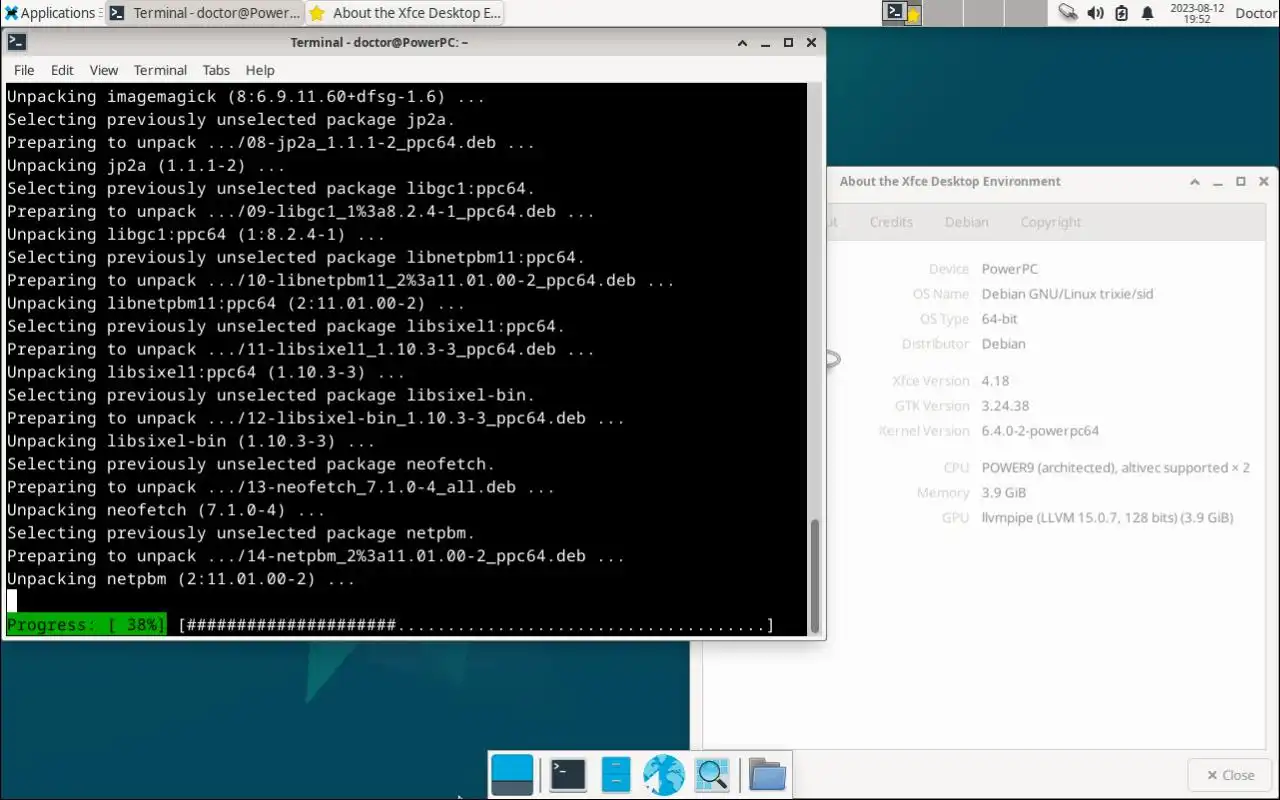Click the Terminal window title bar icon
1280x800 pixels.
coord(16,42)
